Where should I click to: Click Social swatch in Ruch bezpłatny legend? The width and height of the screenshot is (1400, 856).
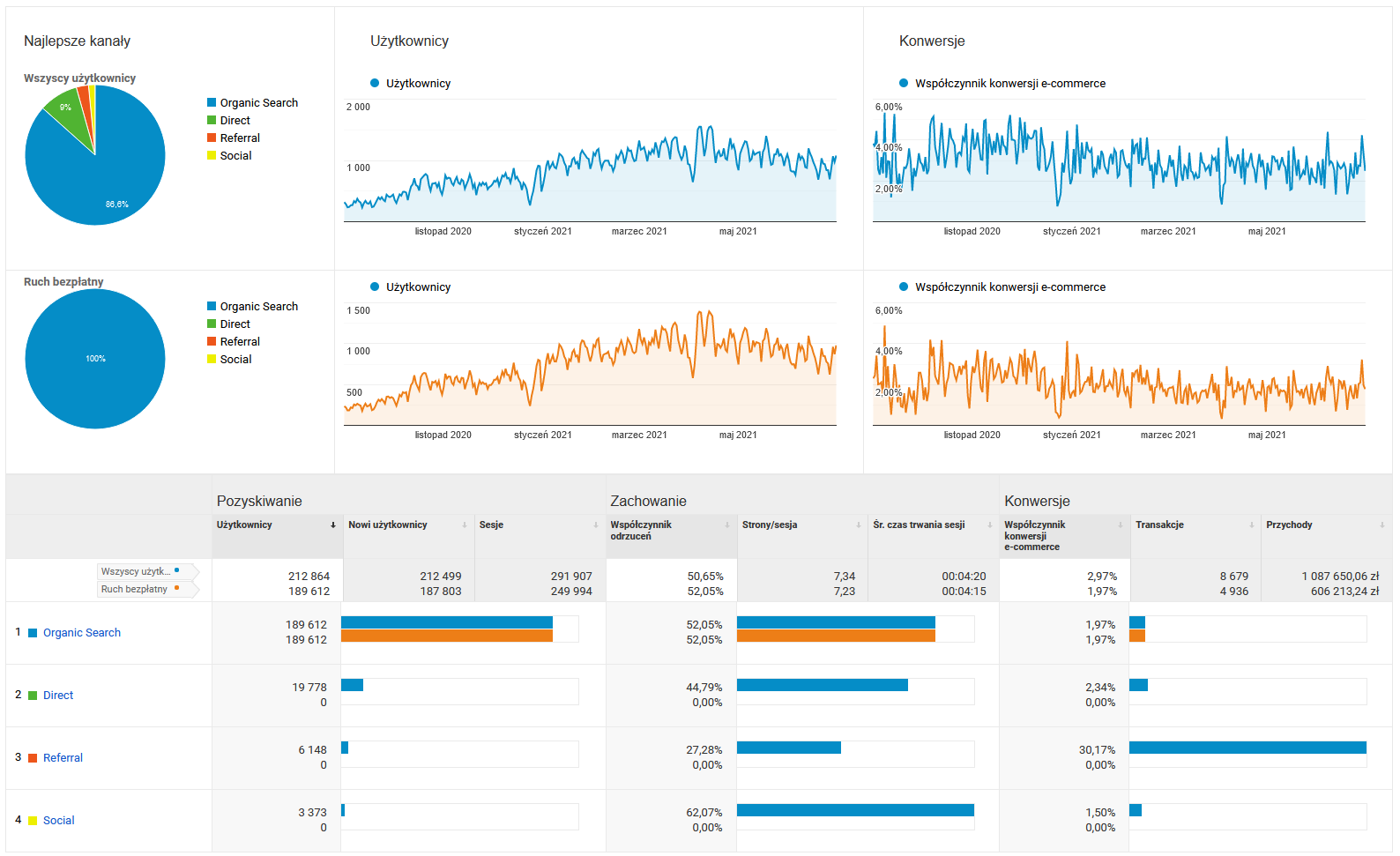point(212,360)
